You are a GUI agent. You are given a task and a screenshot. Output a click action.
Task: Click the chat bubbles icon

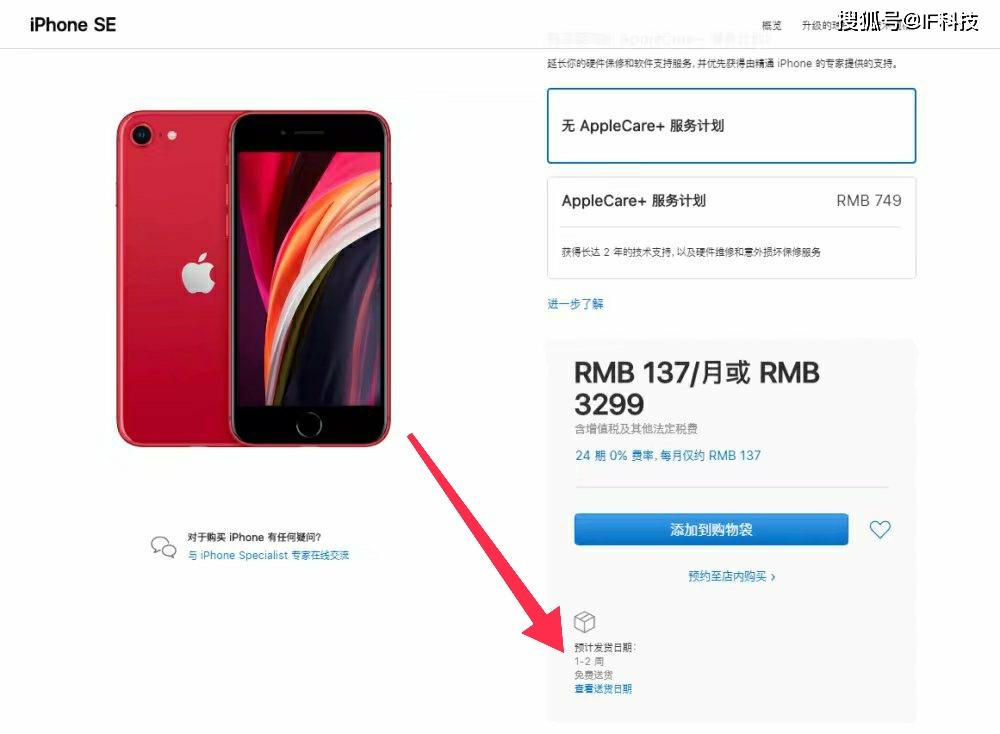[x=163, y=547]
